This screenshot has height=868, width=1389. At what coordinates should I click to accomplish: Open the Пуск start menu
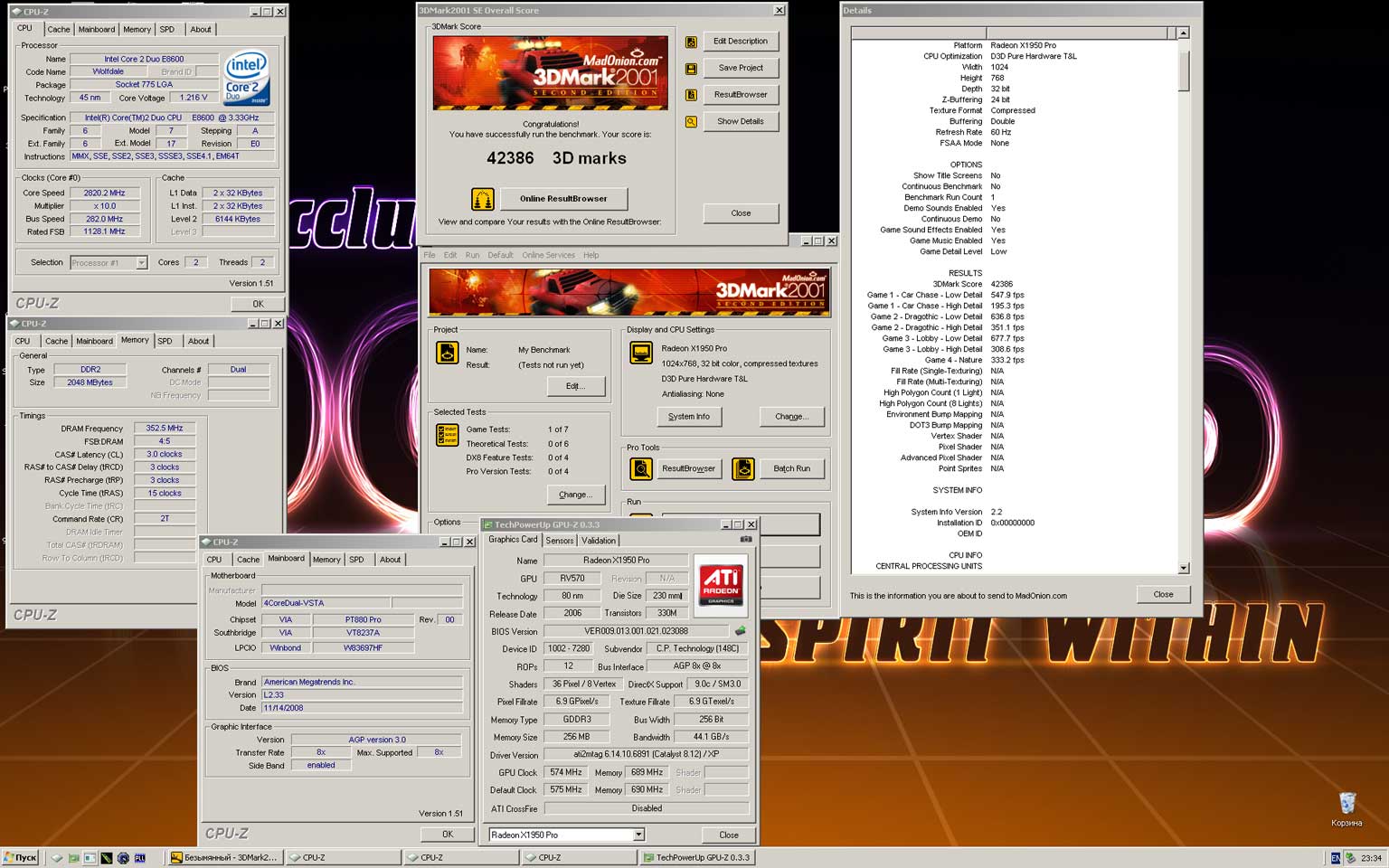point(20,857)
